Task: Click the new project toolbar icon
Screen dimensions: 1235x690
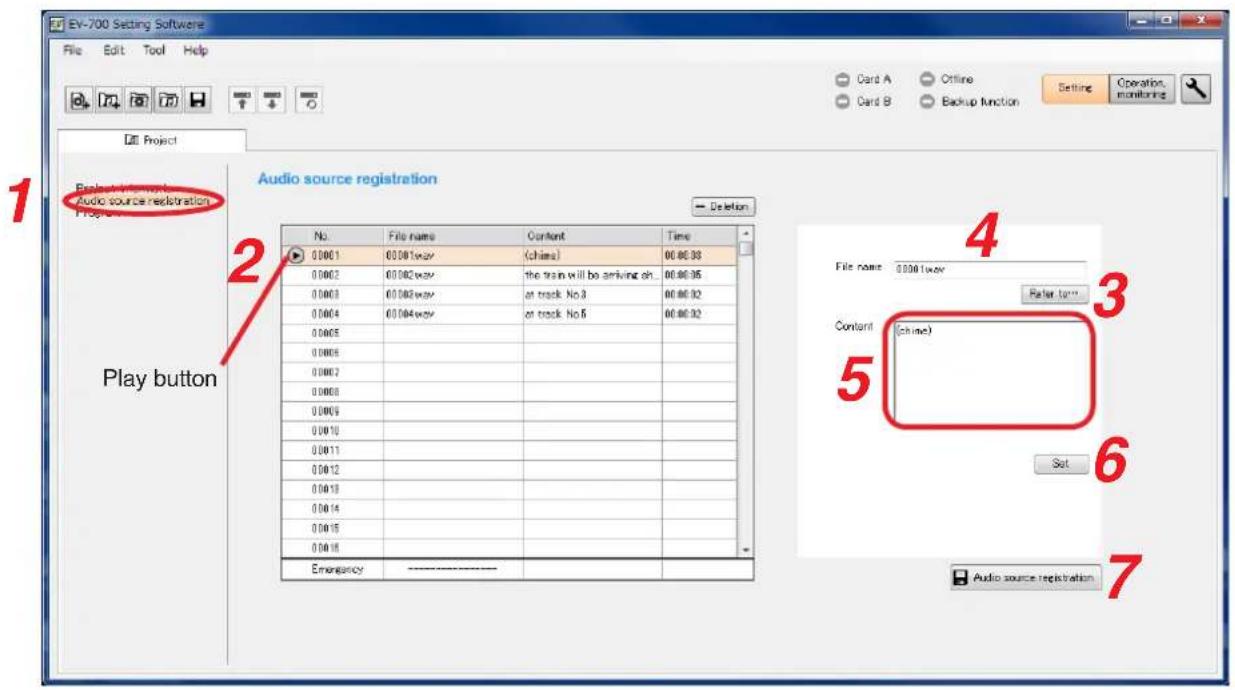Action: click(79, 101)
